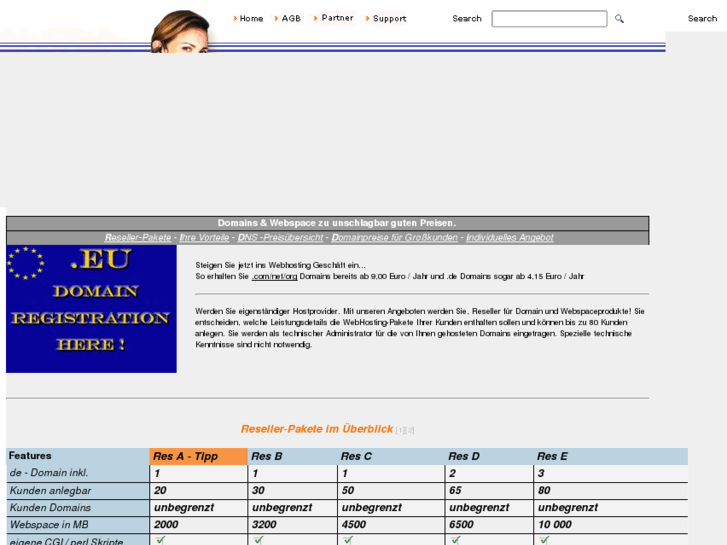Click the 'Kunden Domains' row label
Image resolution: width=727 pixels, height=545 pixels.
pos(50,508)
